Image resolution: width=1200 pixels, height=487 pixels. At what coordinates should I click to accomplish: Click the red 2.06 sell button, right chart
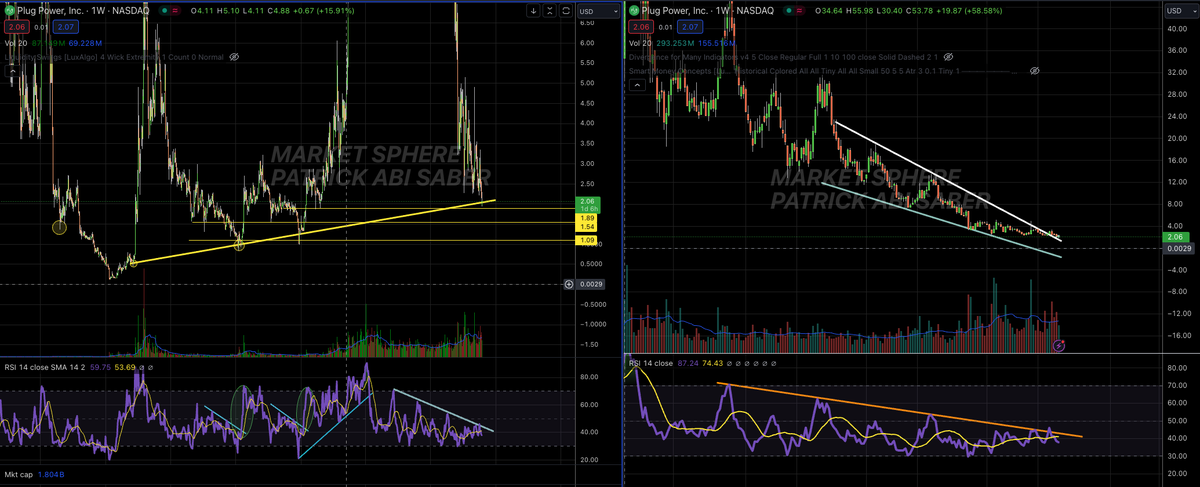pyautogui.click(x=642, y=27)
